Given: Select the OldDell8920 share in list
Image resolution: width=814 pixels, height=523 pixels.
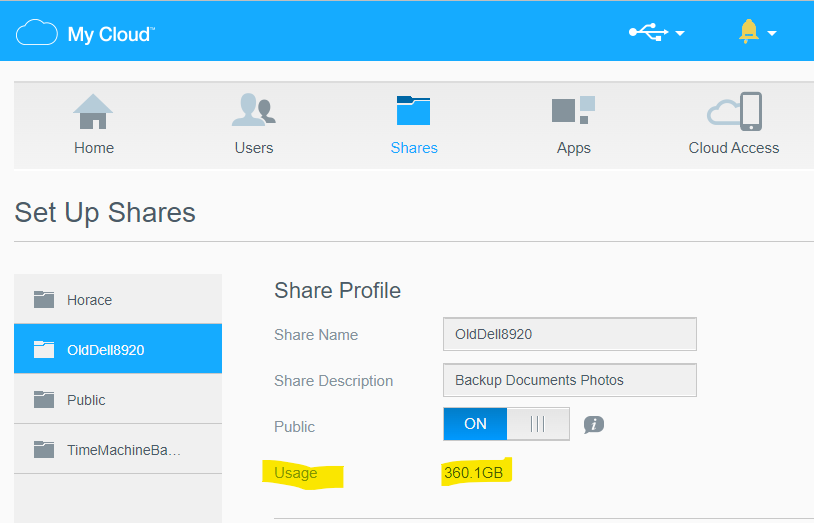Looking at the screenshot, I should coord(118,349).
